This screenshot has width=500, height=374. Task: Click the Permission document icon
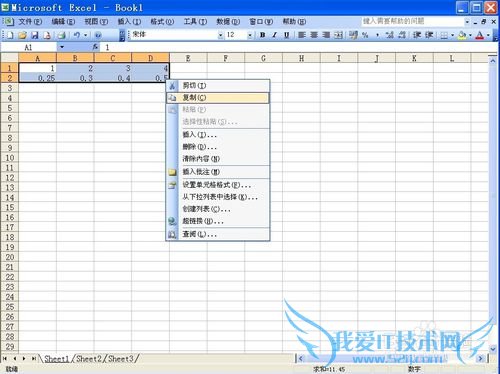point(47,35)
